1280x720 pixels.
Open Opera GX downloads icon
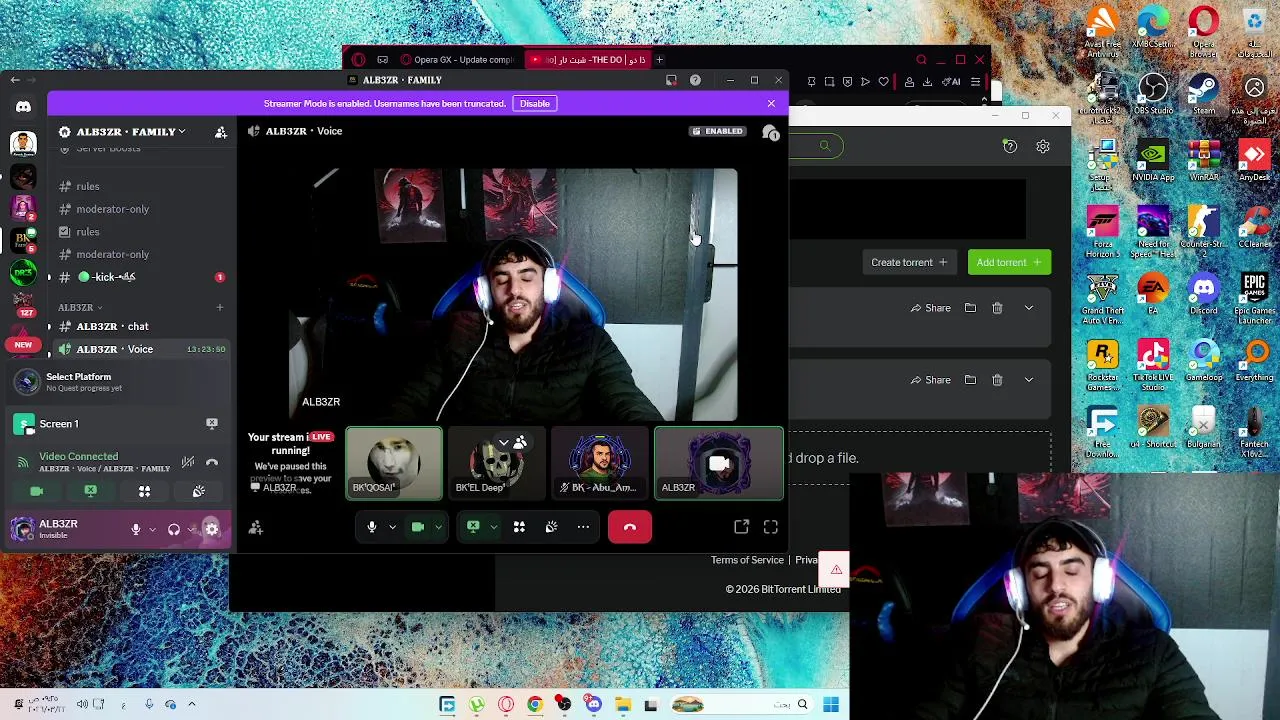pos(928,82)
